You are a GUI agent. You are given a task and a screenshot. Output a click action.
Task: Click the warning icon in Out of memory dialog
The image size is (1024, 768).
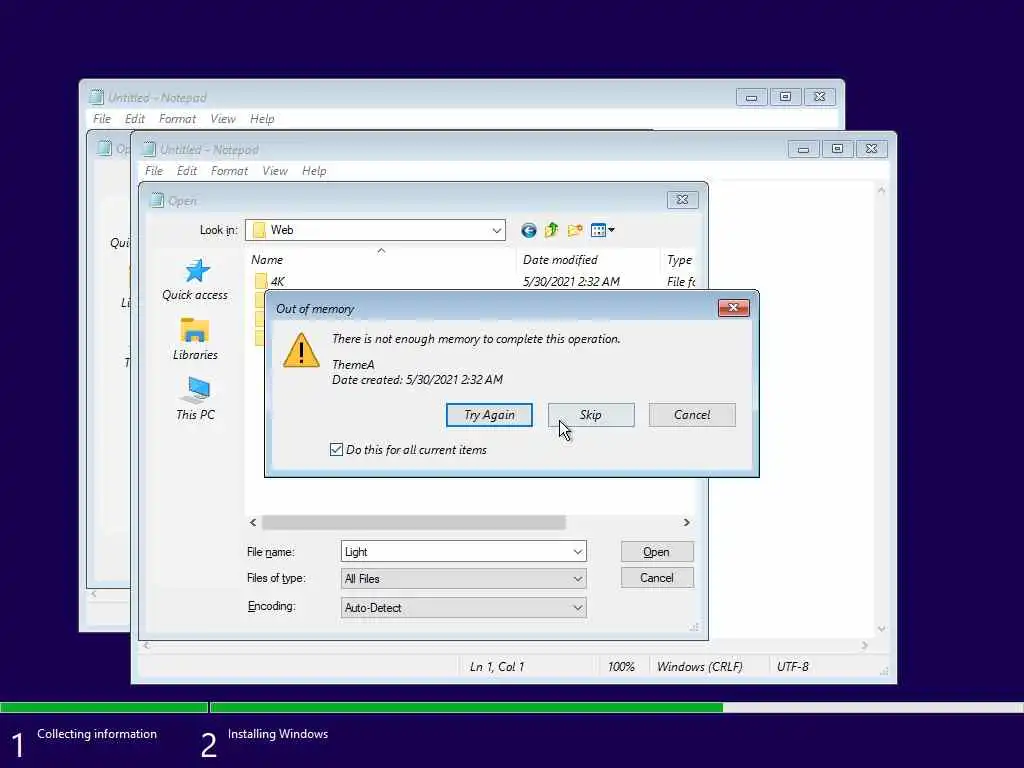(x=301, y=351)
